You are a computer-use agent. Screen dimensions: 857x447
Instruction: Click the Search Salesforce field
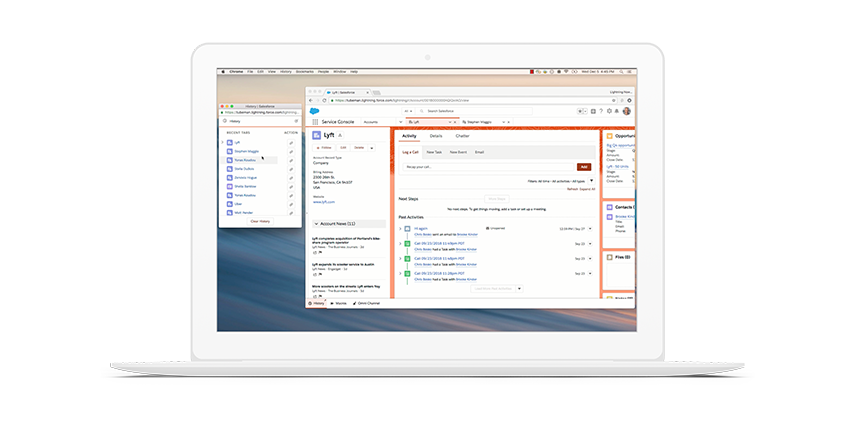click(474, 111)
